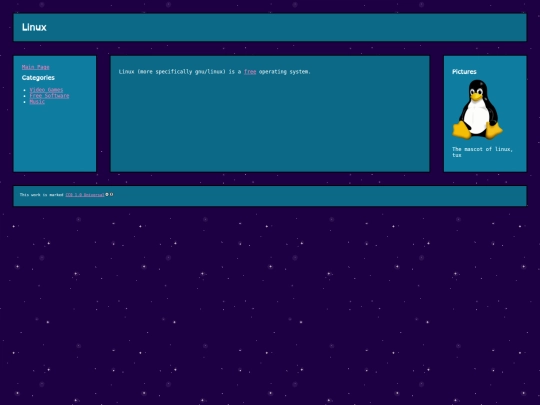
Task: Select the "Linux" page title heading
Action: tap(34, 27)
